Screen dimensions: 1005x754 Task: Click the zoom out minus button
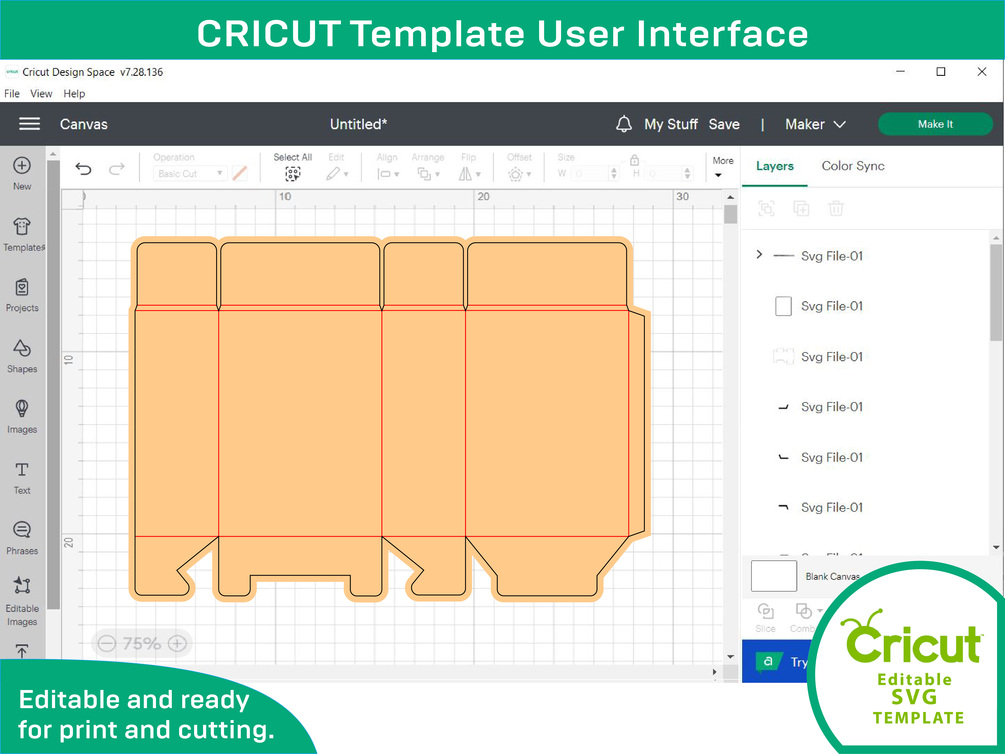coord(107,643)
